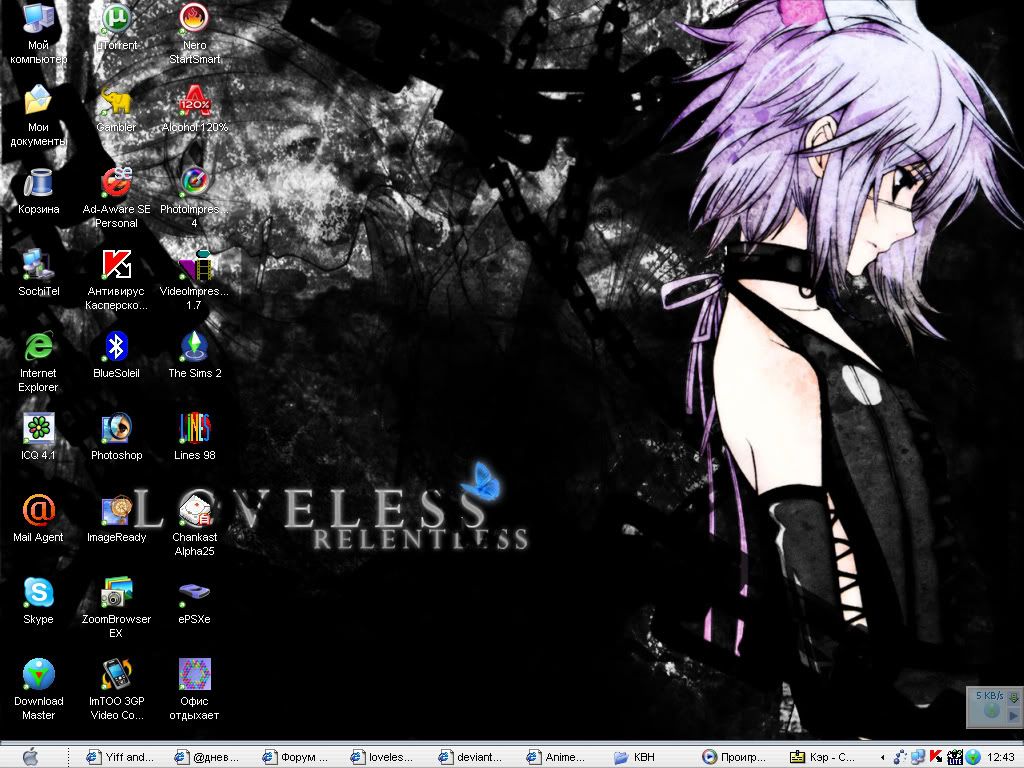Click the ICQ network tray icon
1024x768 pixels.
point(901,758)
